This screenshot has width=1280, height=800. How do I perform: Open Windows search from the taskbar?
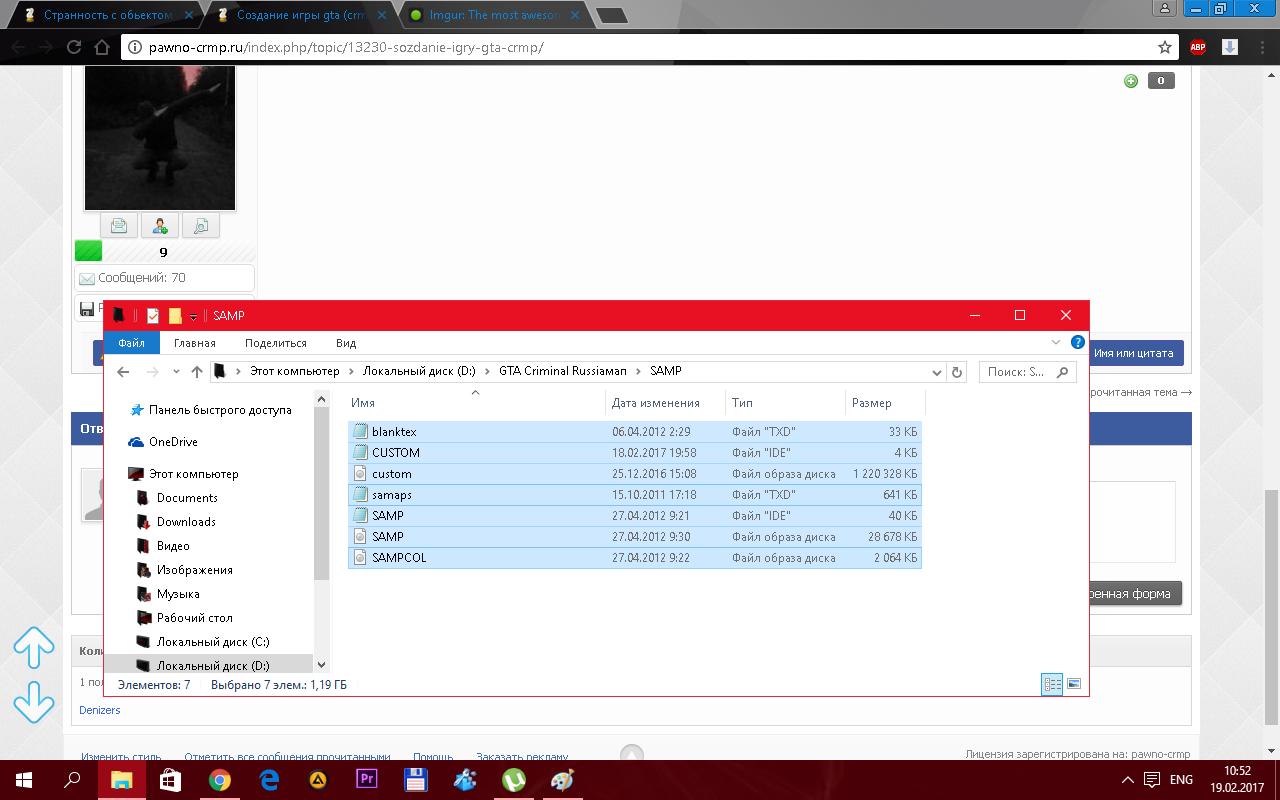(x=73, y=780)
